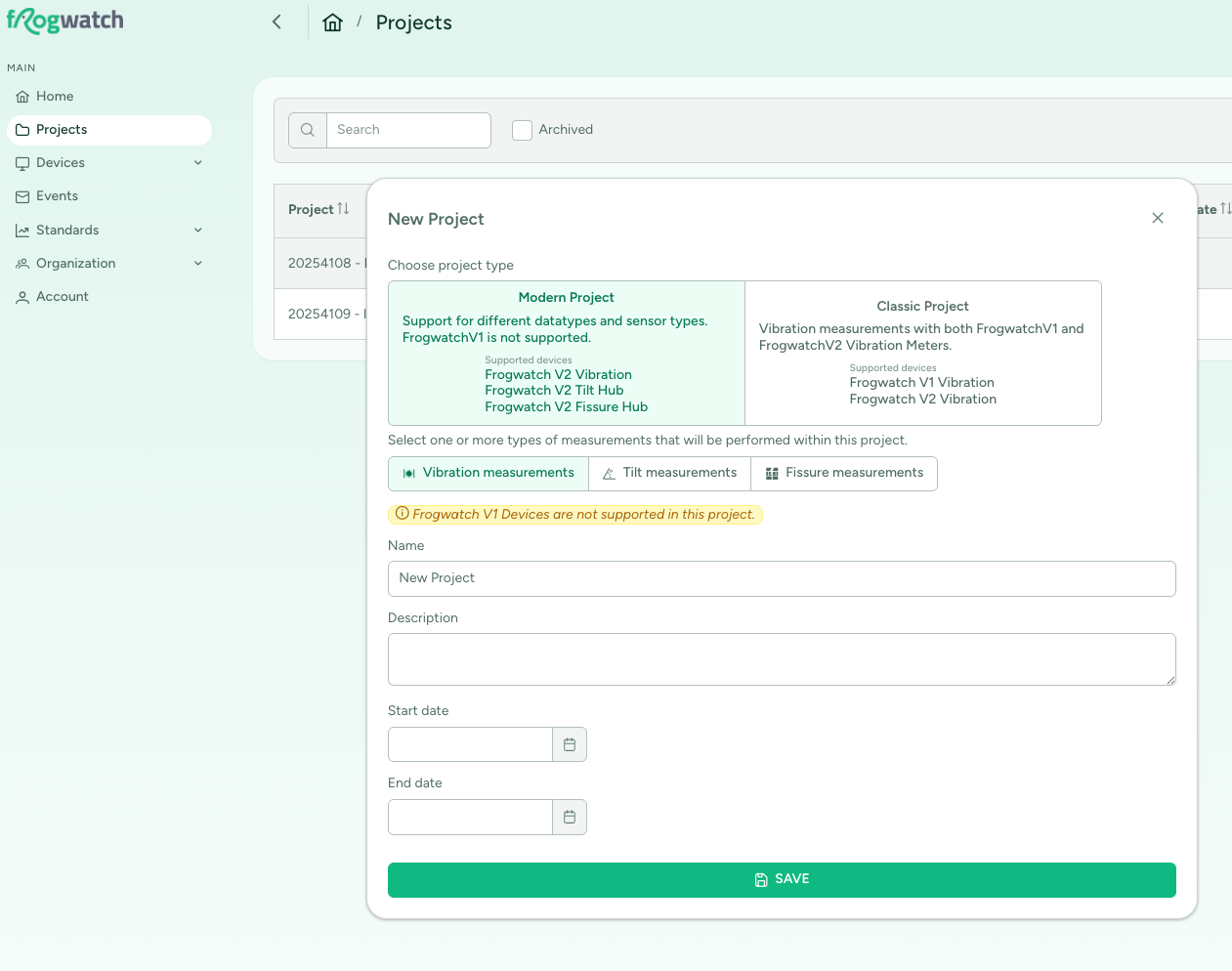This screenshot has height=971, width=1232.
Task: Select the Modern Project type card
Action: pyautogui.click(x=567, y=353)
